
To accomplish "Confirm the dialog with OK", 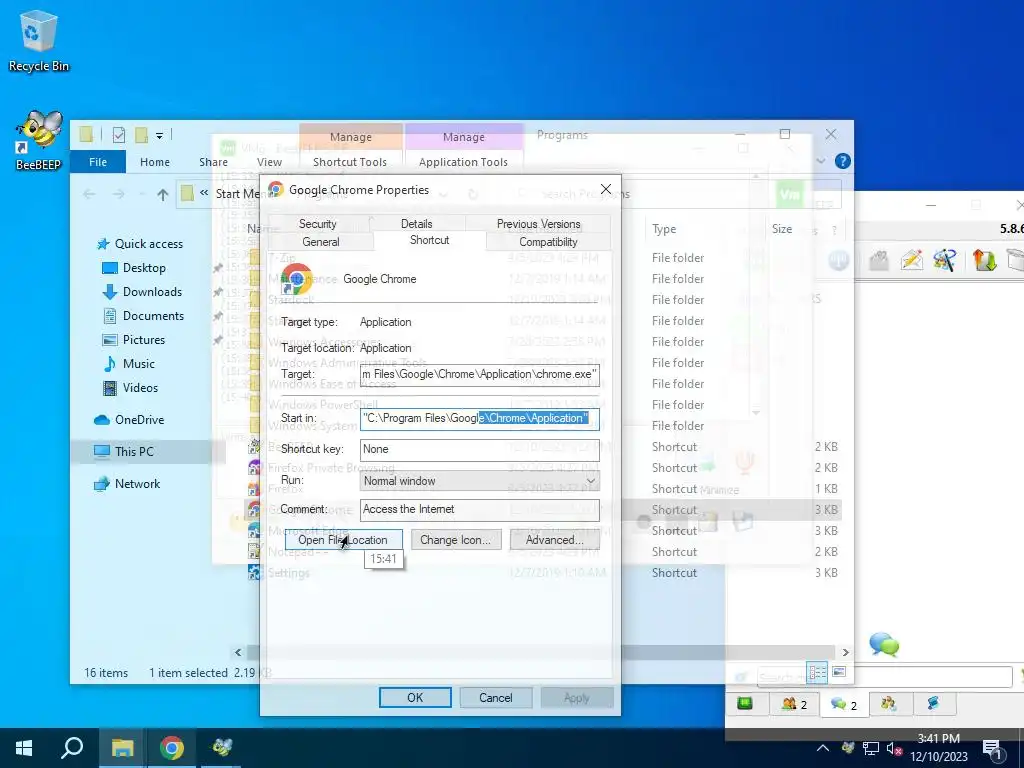I will click(x=415, y=697).
